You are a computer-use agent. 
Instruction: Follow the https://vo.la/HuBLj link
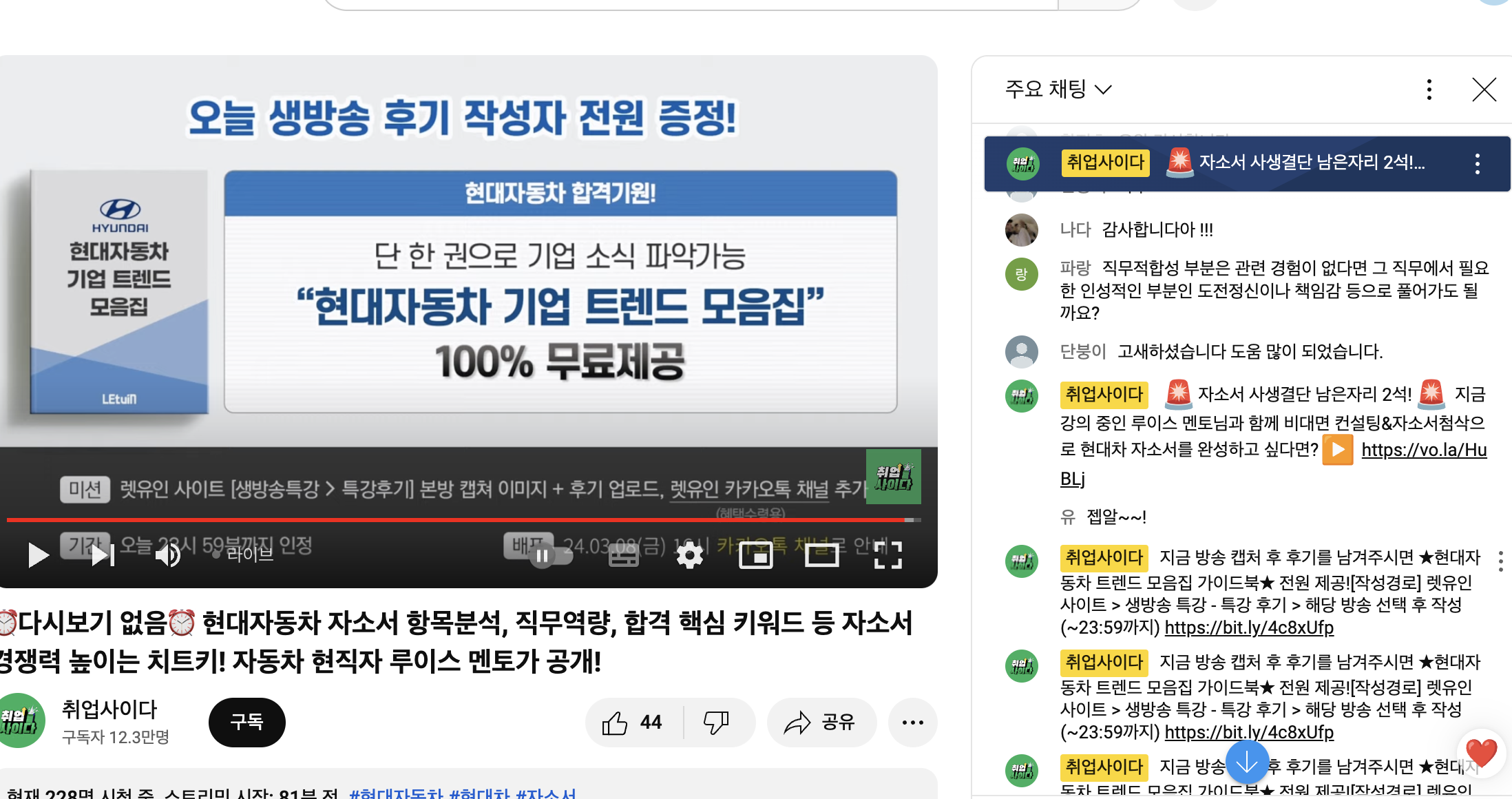click(x=1424, y=450)
